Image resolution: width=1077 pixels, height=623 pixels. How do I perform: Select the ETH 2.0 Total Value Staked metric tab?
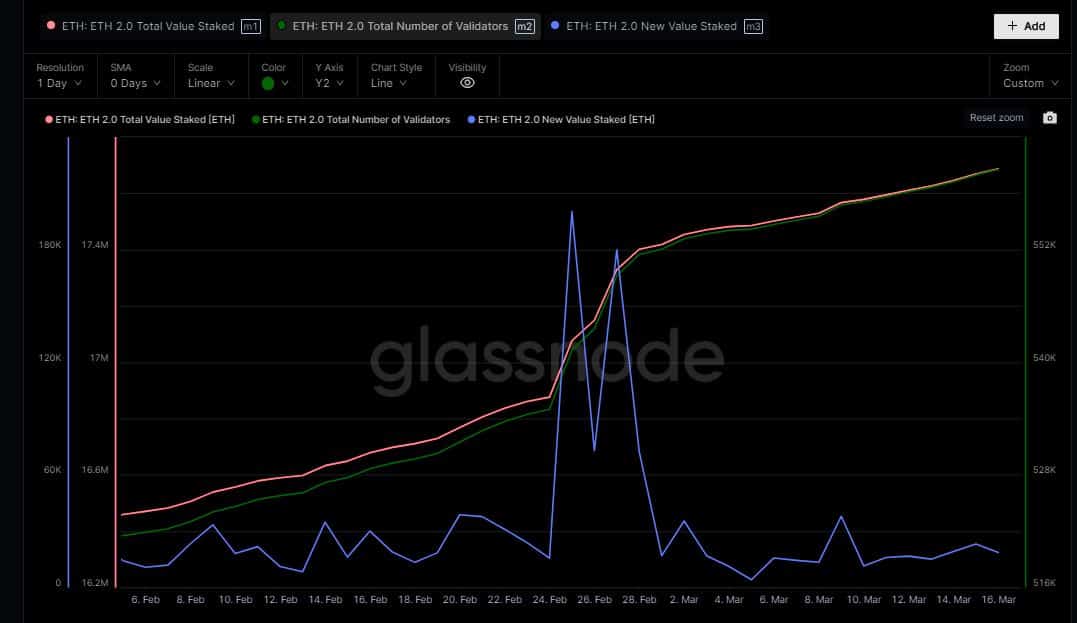[148, 26]
